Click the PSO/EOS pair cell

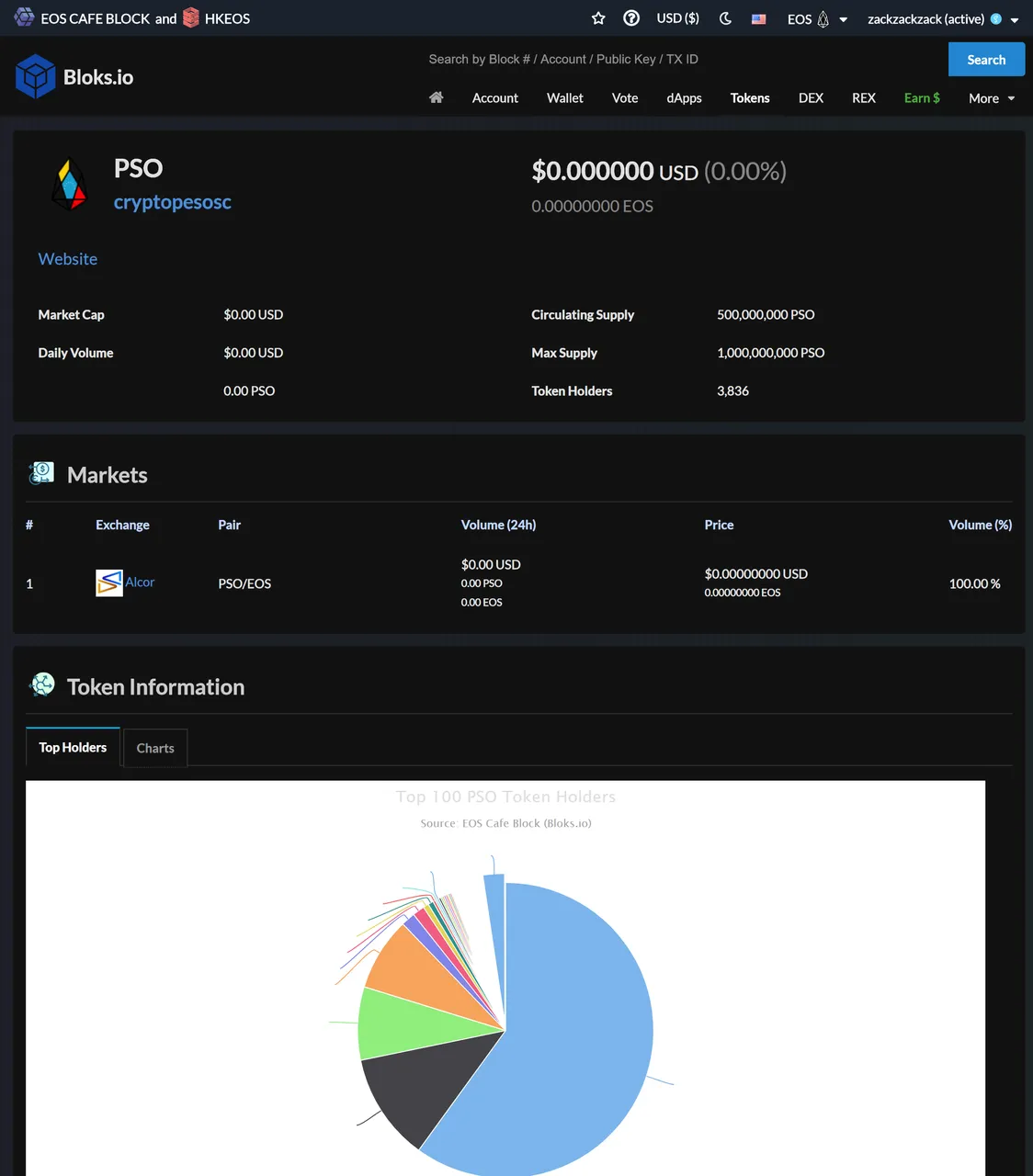click(244, 583)
